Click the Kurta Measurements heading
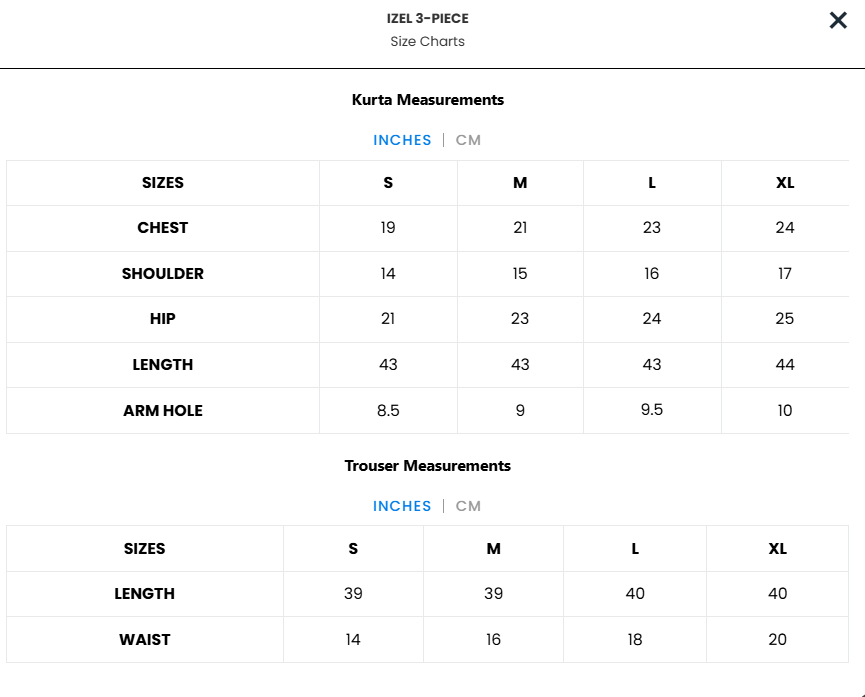This screenshot has height=697, width=865. click(428, 100)
